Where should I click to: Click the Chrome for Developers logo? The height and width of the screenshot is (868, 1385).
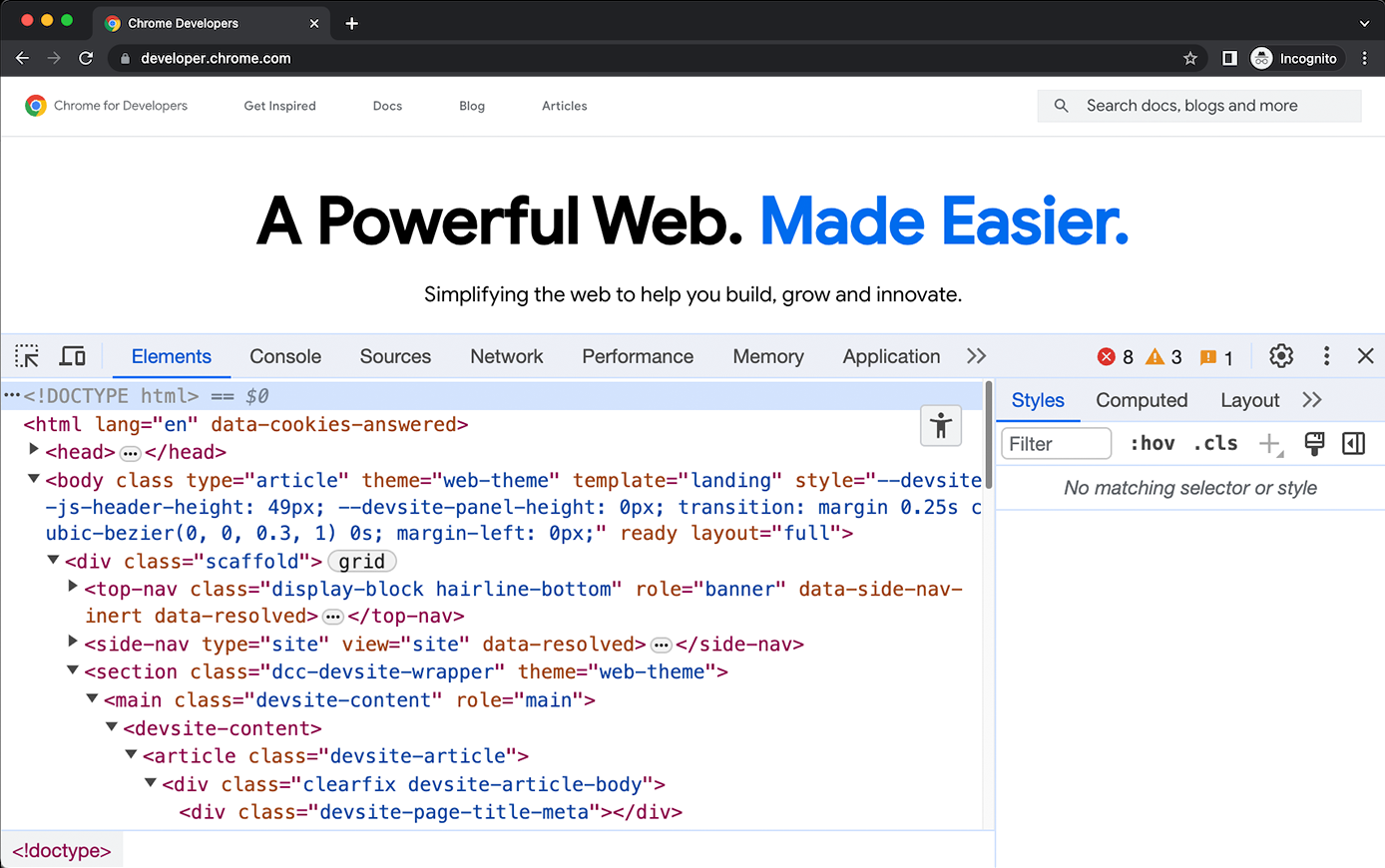pyautogui.click(x=106, y=106)
